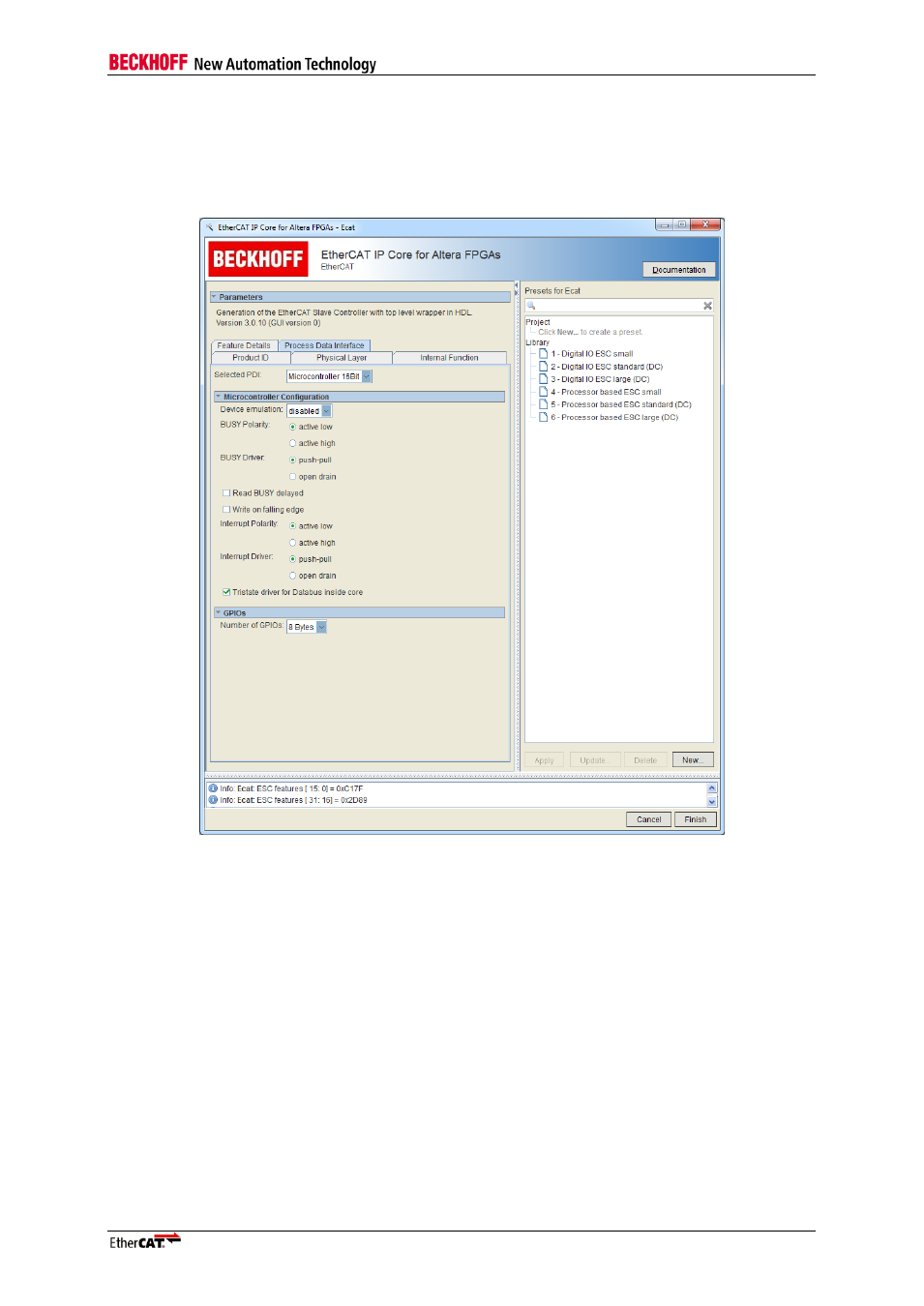The height and width of the screenshot is (1306, 924).
Task: Select Interrupt Driver push-pull
Action: click(293, 559)
